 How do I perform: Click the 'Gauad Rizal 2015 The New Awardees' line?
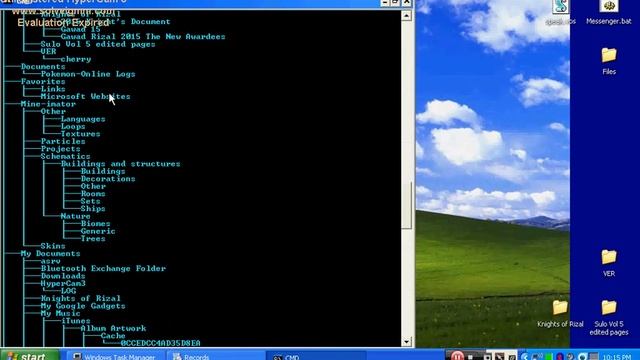coord(143,37)
